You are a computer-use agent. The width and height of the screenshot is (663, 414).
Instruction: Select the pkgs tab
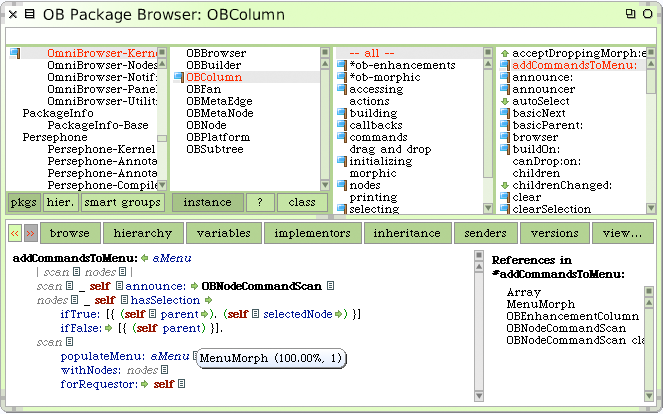point(24,203)
